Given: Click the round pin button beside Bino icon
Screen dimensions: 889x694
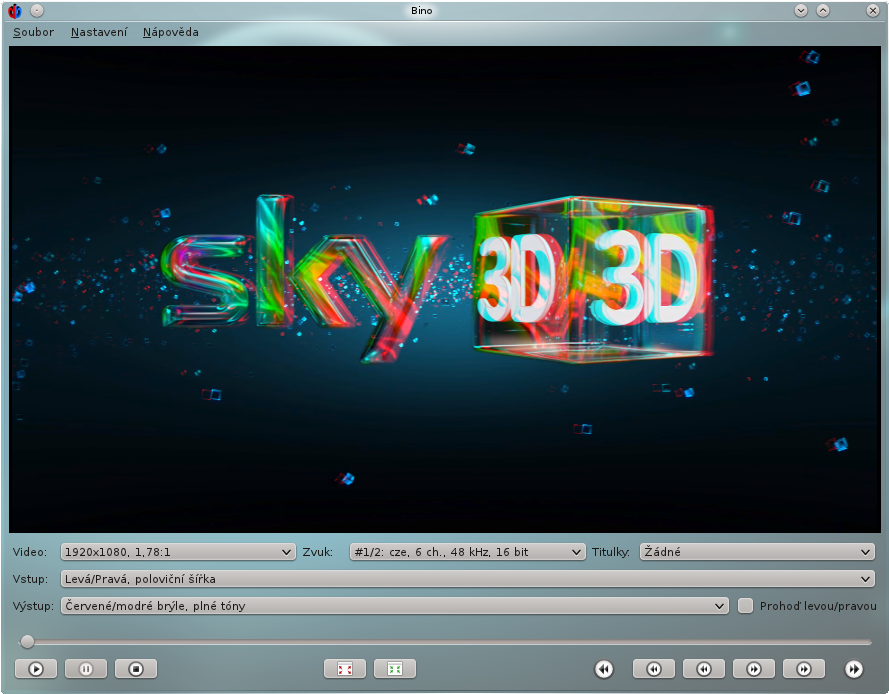Looking at the screenshot, I should [x=37, y=11].
